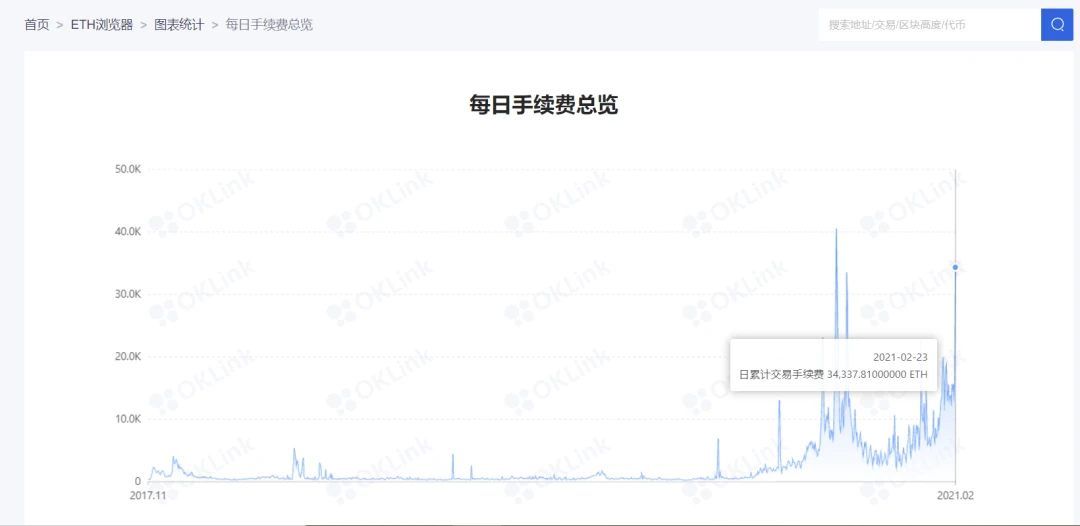Screen dimensions: 1080x526
Task: Click the 20.0K y-axis label
Action: point(128,357)
